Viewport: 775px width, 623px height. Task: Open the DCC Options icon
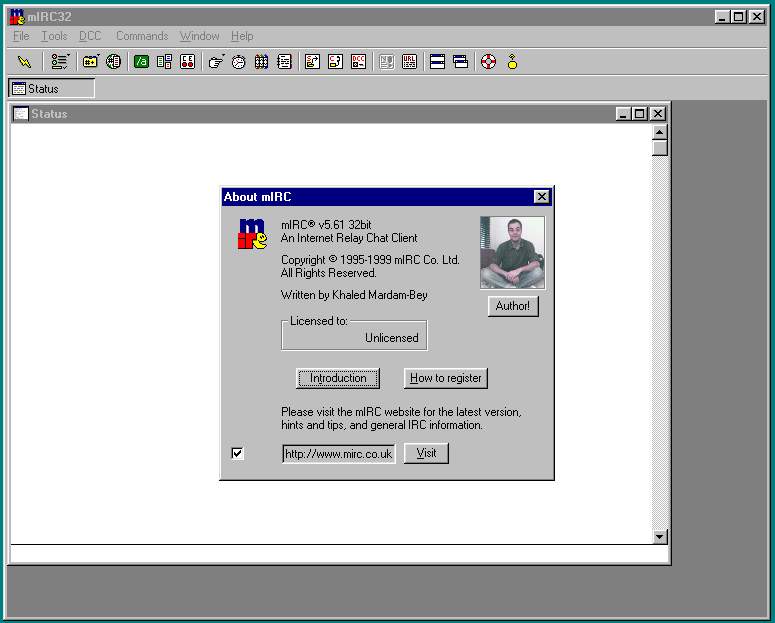coord(358,62)
